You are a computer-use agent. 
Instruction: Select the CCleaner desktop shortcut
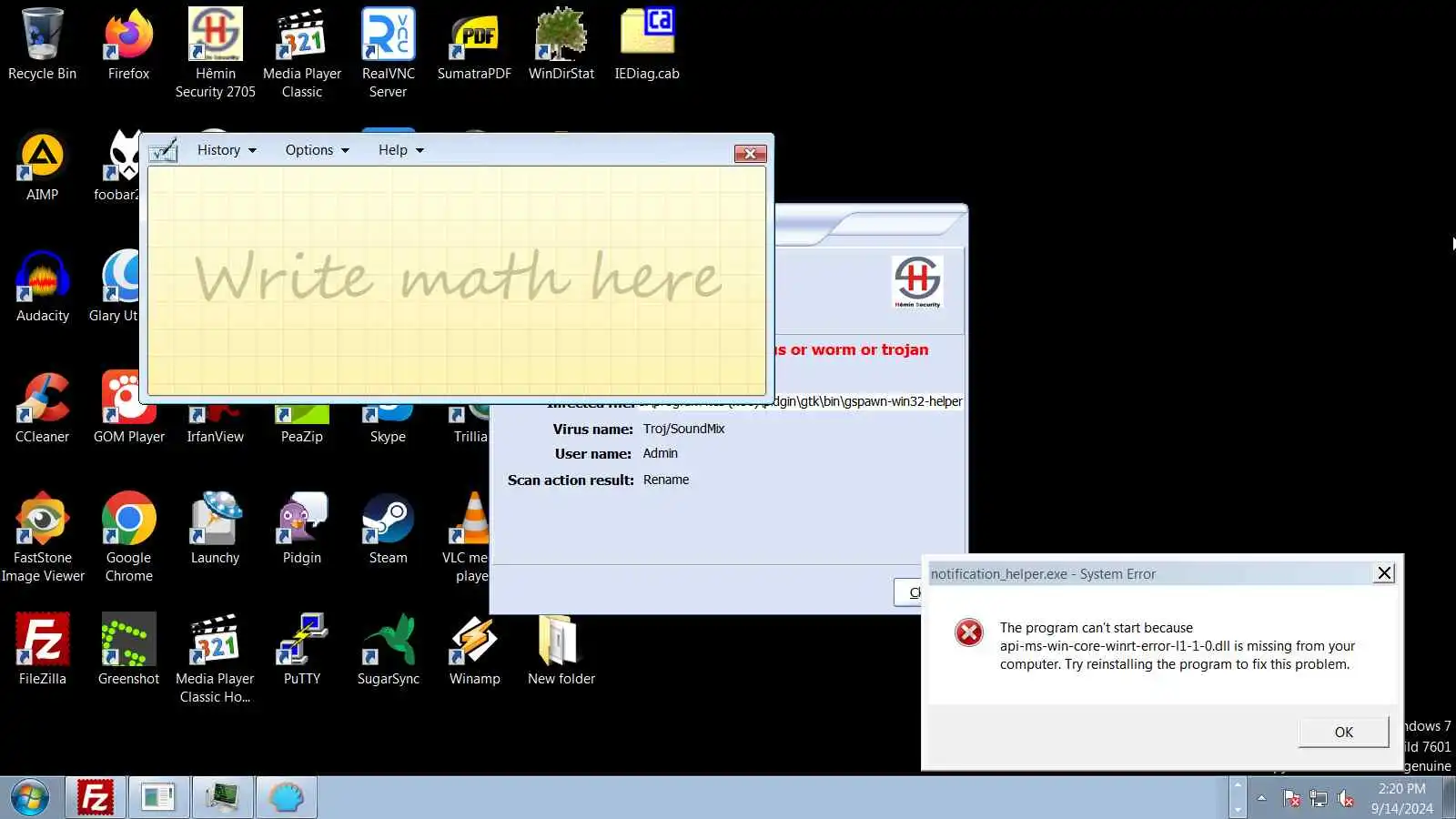pyautogui.click(x=42, y=408)
